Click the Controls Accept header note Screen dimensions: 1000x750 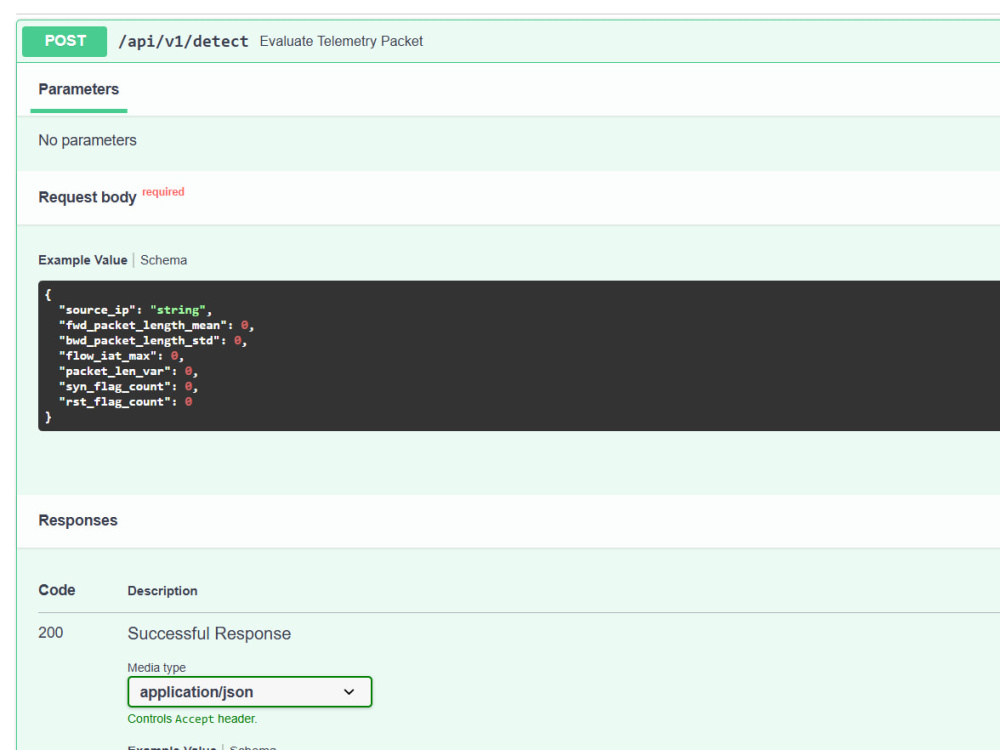[193, 719]
